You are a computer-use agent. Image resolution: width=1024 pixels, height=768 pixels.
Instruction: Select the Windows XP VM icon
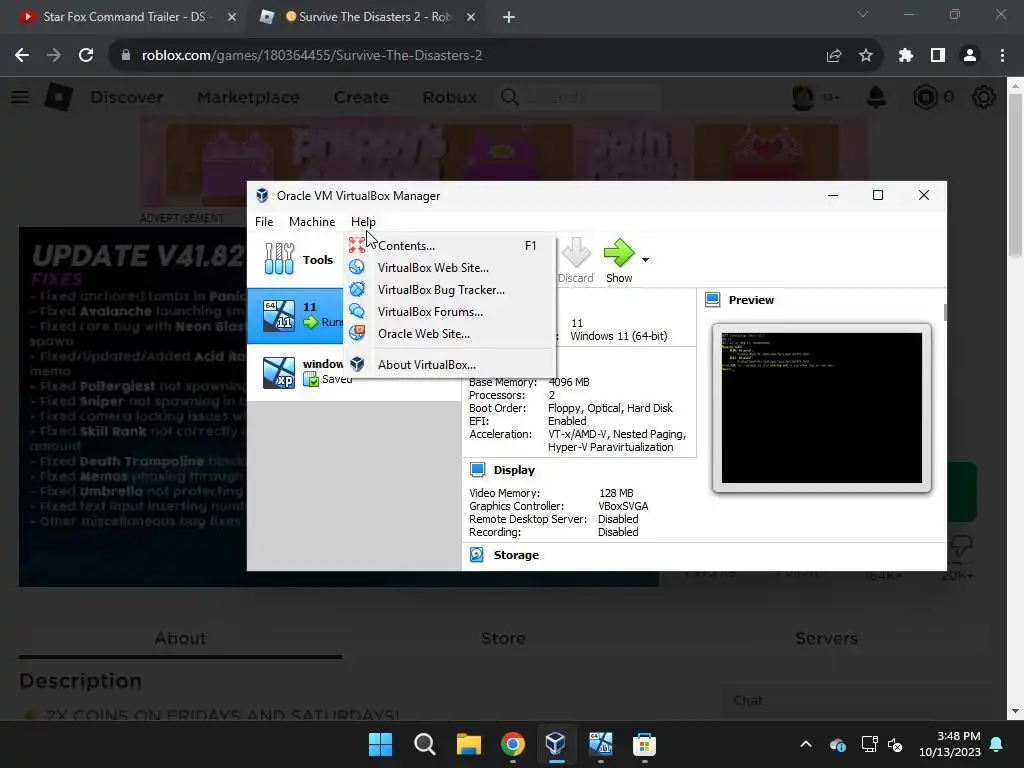coord(278,372)
